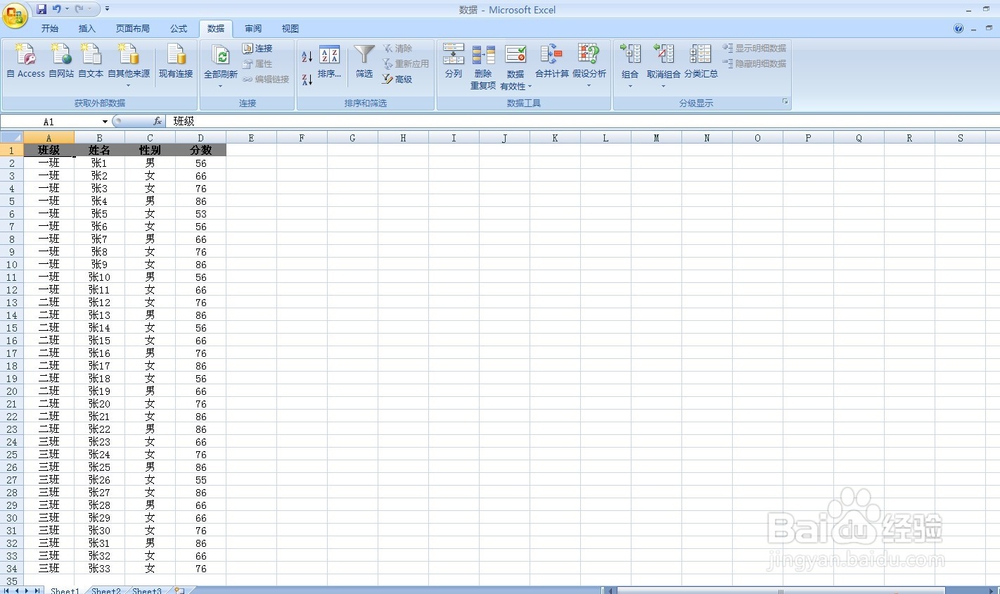Group rows (组合)
The height and width of the screenshot is (594, 1000).
click(630, 65)
